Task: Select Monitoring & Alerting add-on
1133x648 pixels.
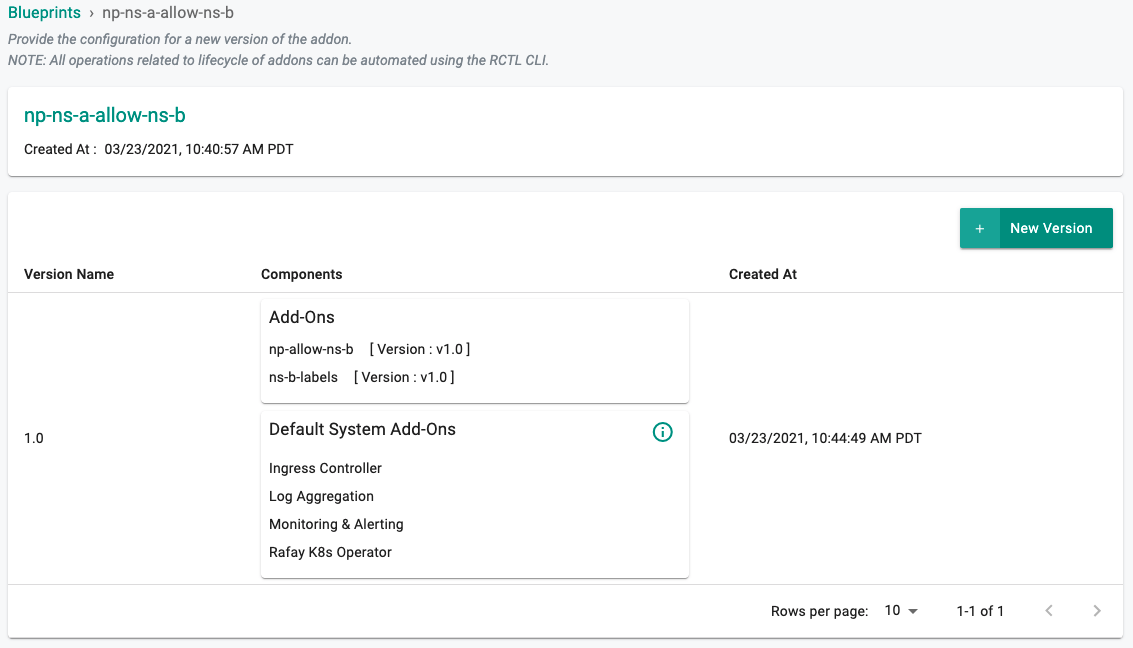Action: pyautogui.click(x=336, y=524)
